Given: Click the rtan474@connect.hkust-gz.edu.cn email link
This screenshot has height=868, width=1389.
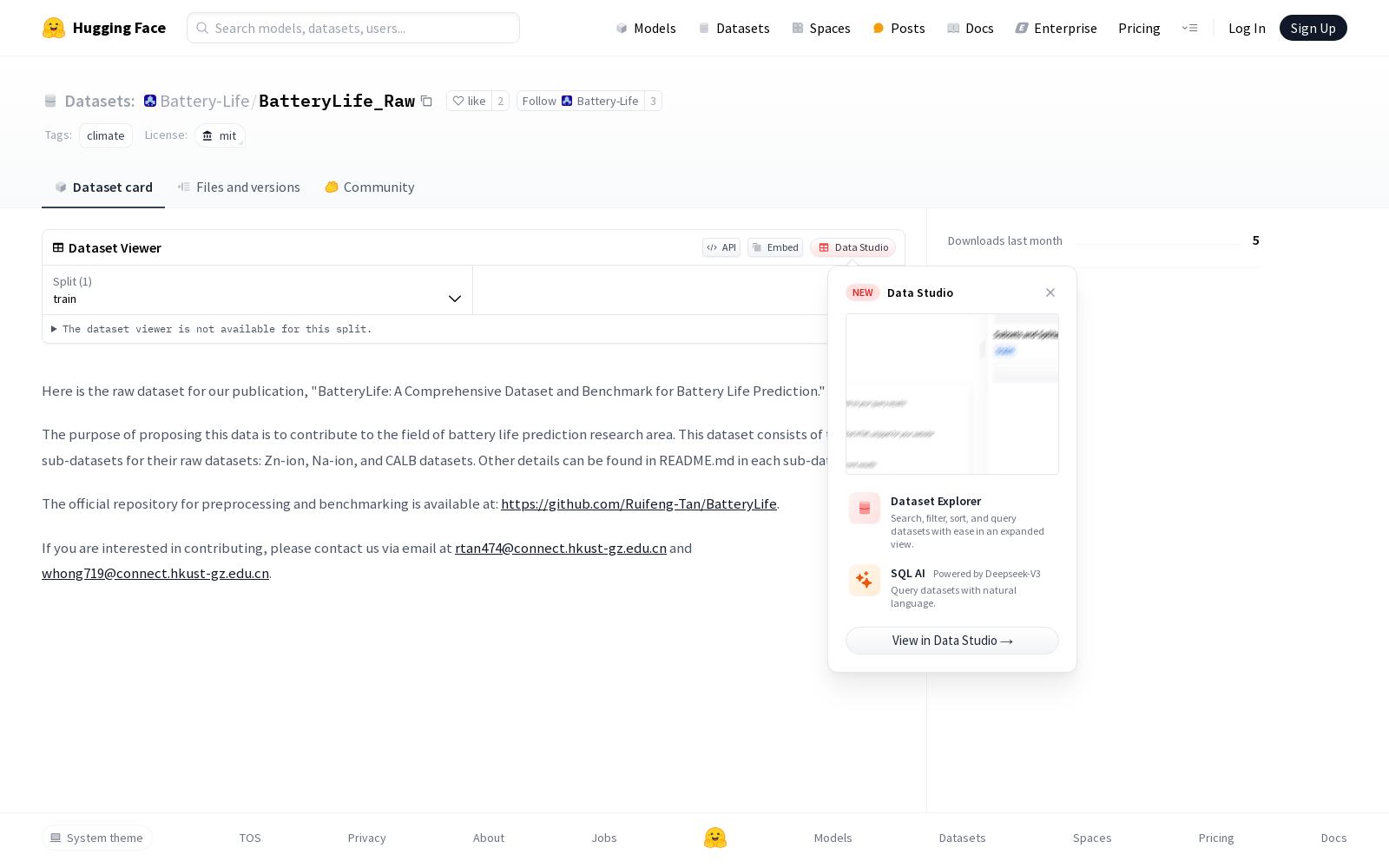Looking at the screenshot, I should coord(561,548).
